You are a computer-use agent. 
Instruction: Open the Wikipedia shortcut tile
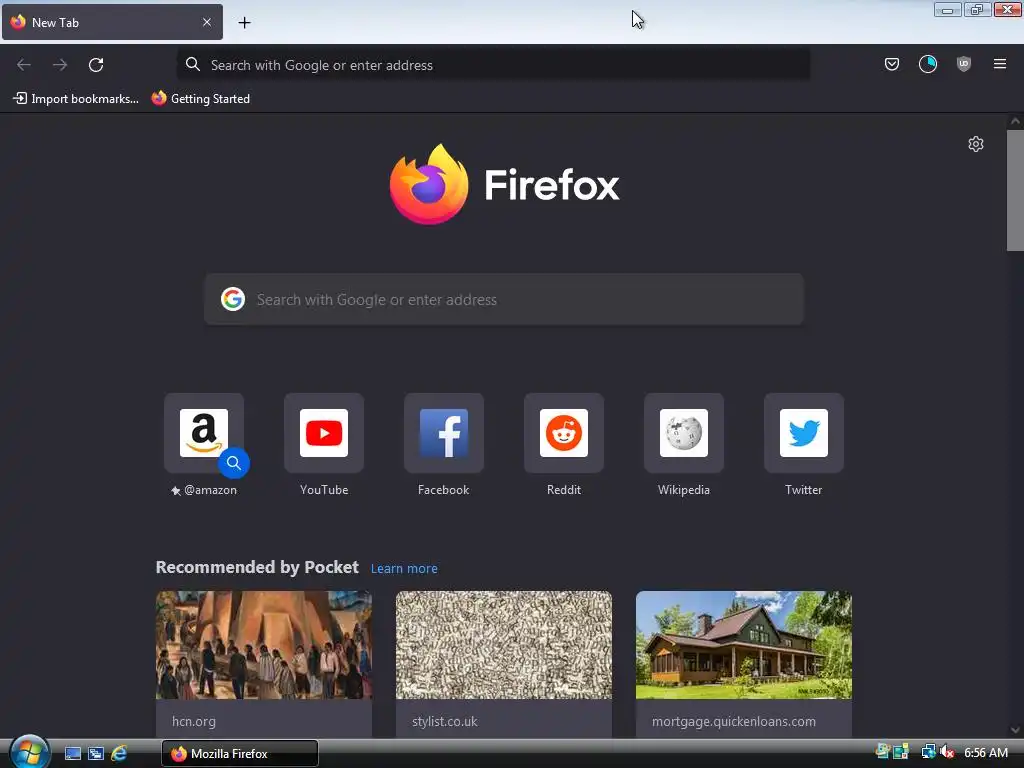coord(684,433)
